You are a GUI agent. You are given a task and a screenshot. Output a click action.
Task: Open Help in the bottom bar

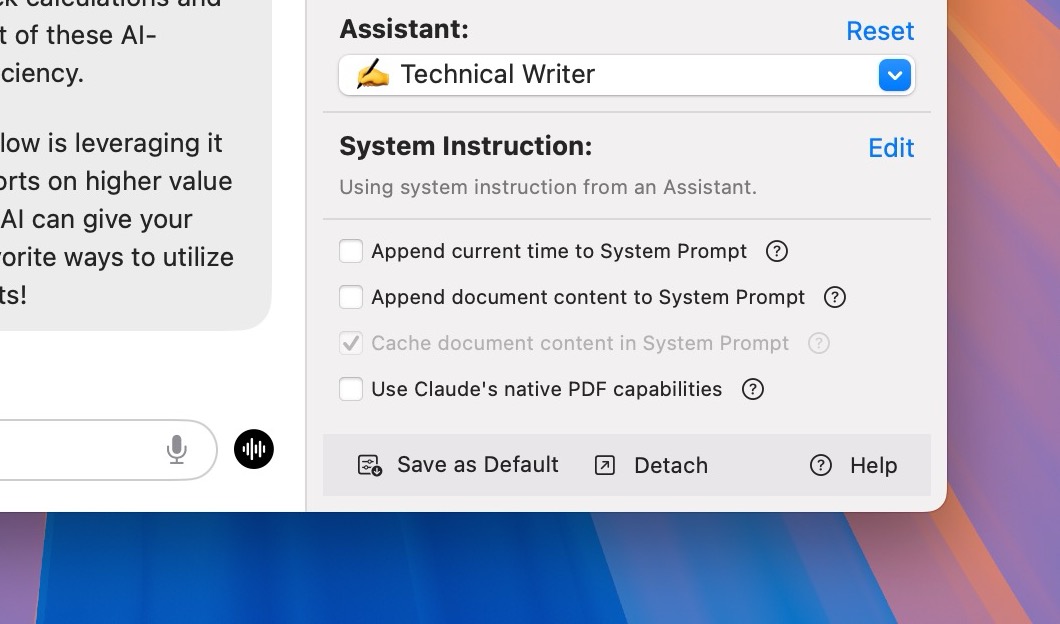pos(854,465)
